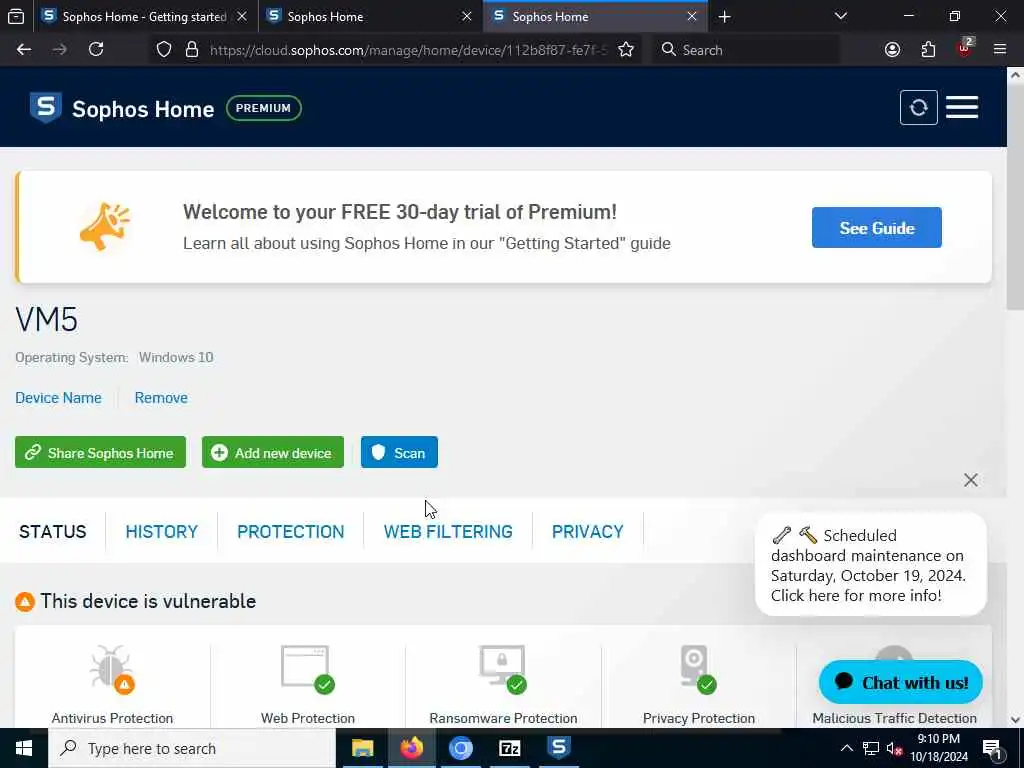The height and width of the screenshot is (768, 1024).
Task: Reload the page with the browser refresh icon
Action: [x=96, y=50]
